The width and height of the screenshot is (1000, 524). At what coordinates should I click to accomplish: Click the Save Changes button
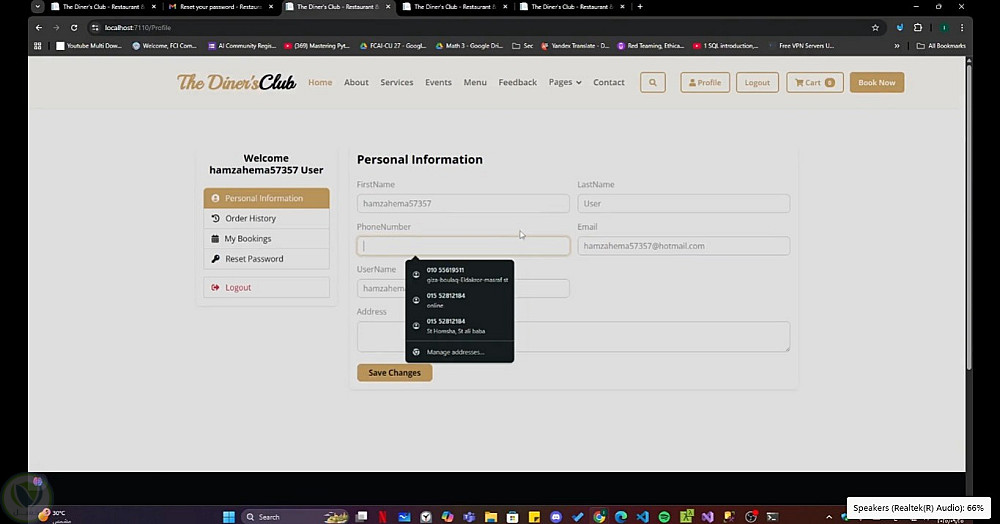[x=395, y=373]
